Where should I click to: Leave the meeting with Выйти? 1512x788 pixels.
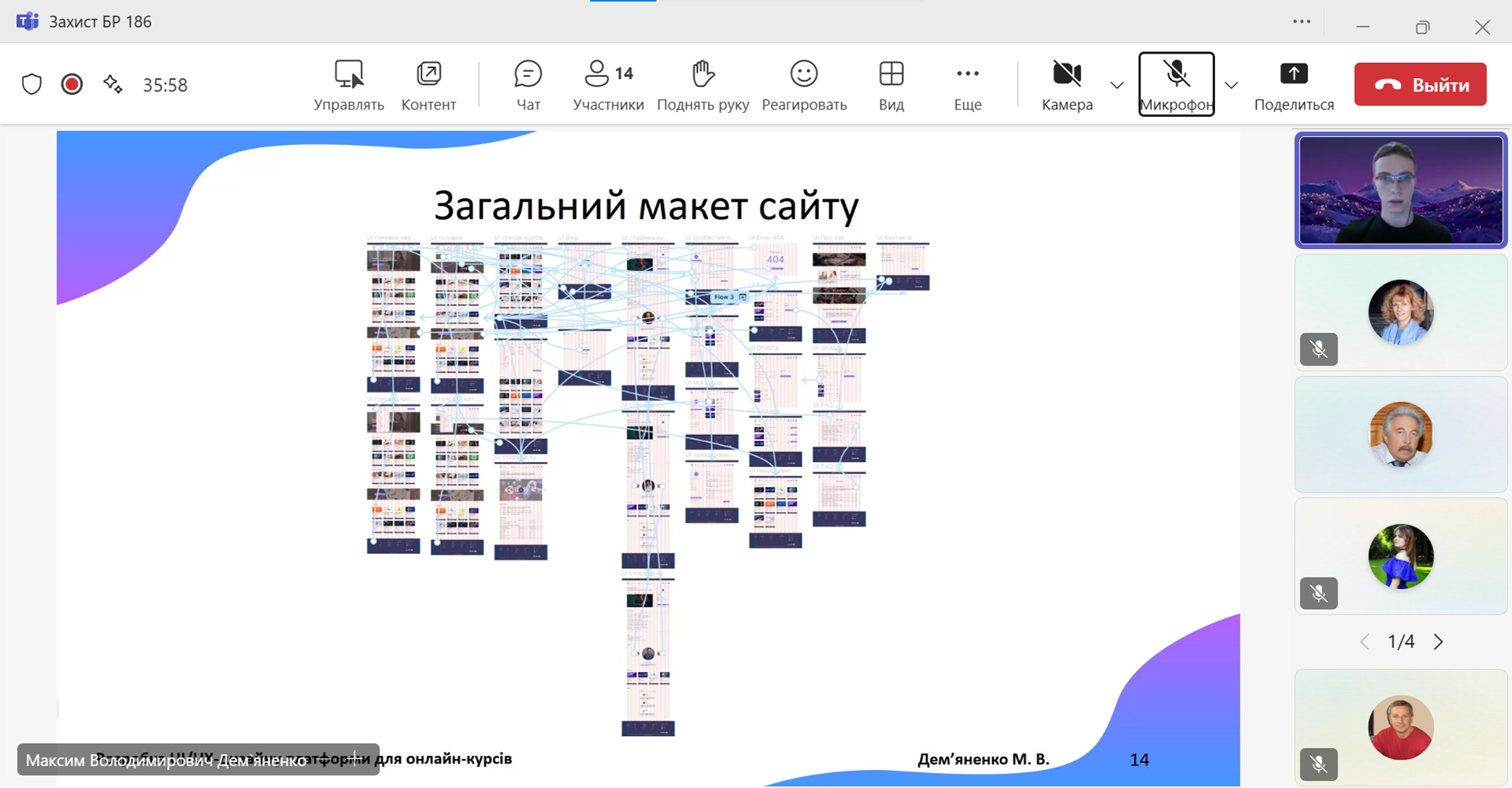coord(1420,84)
